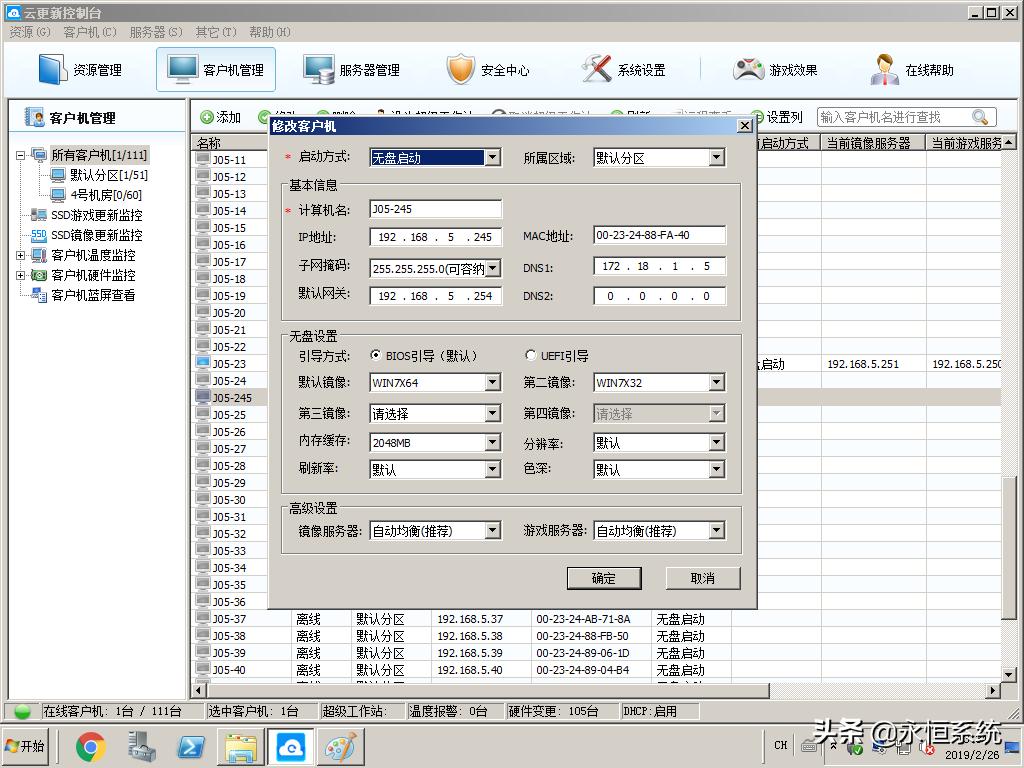Open the 默认镜像 WIN7X64 dropdown

492,383
